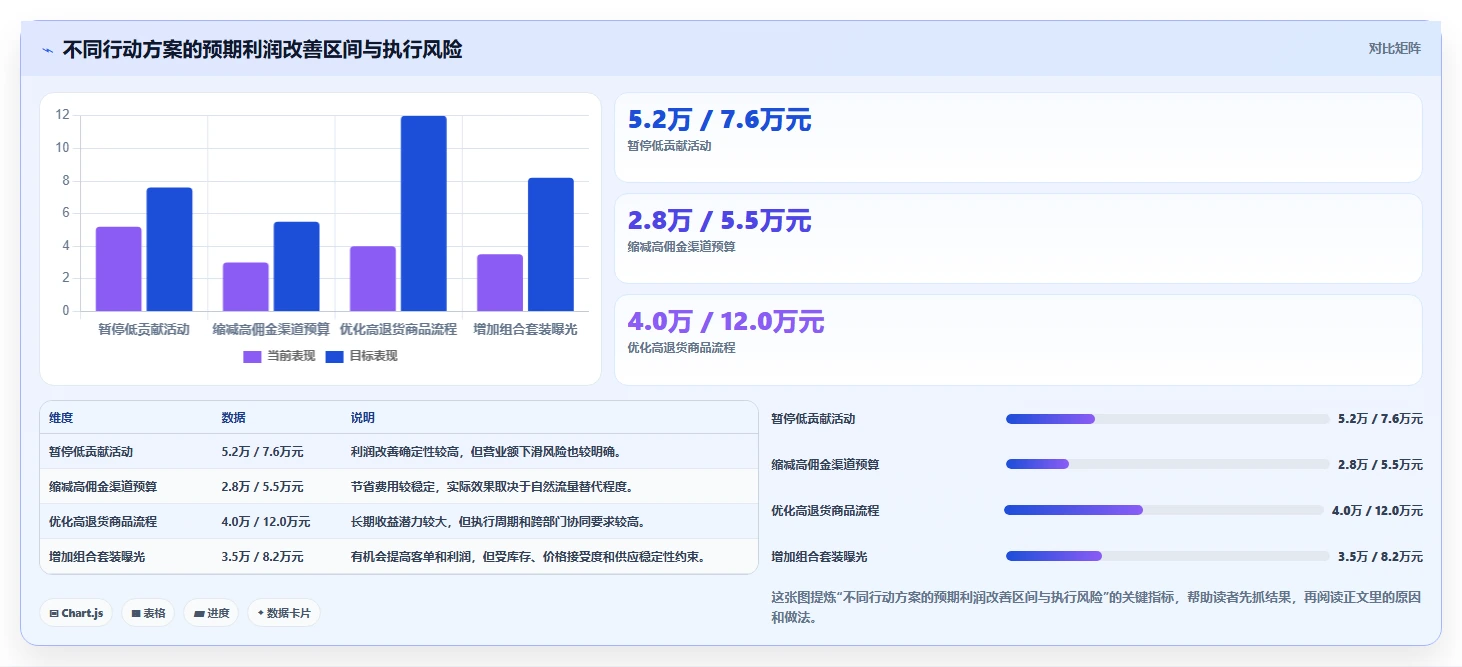
Task: Click the 对比矩阵 label in header
Action: [1394, 48]
